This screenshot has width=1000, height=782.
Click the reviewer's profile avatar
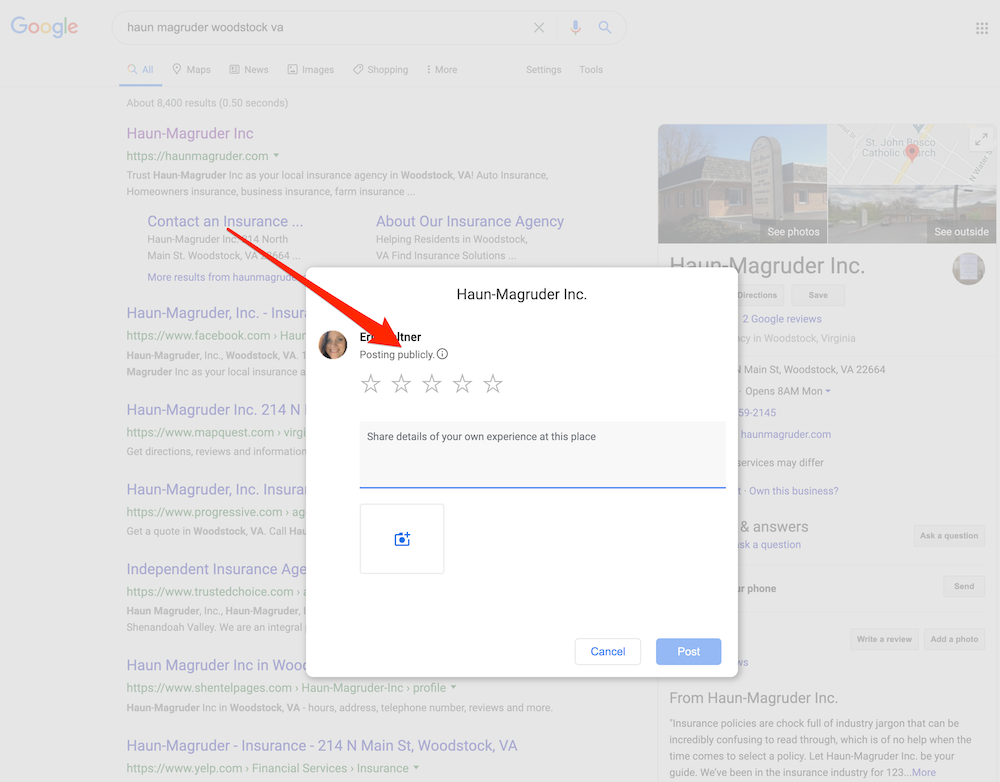[x=333, y=345]
